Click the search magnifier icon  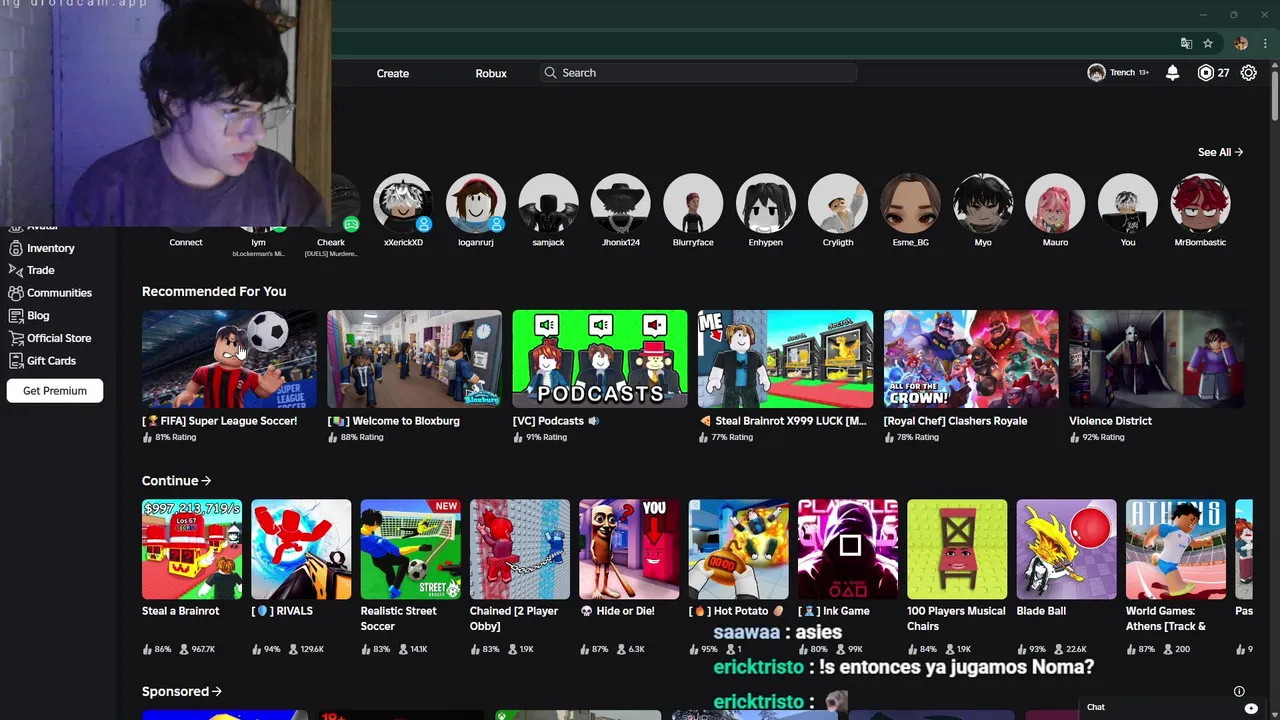[550, 73]
